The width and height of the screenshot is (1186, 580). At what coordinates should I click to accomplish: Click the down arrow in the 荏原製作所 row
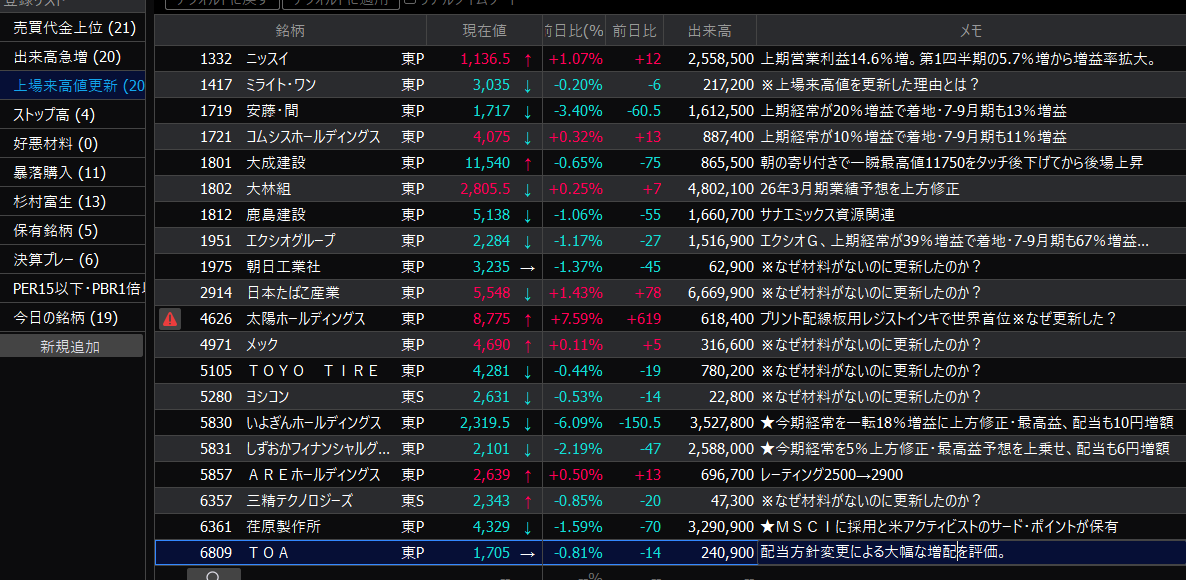click(527, 527)
